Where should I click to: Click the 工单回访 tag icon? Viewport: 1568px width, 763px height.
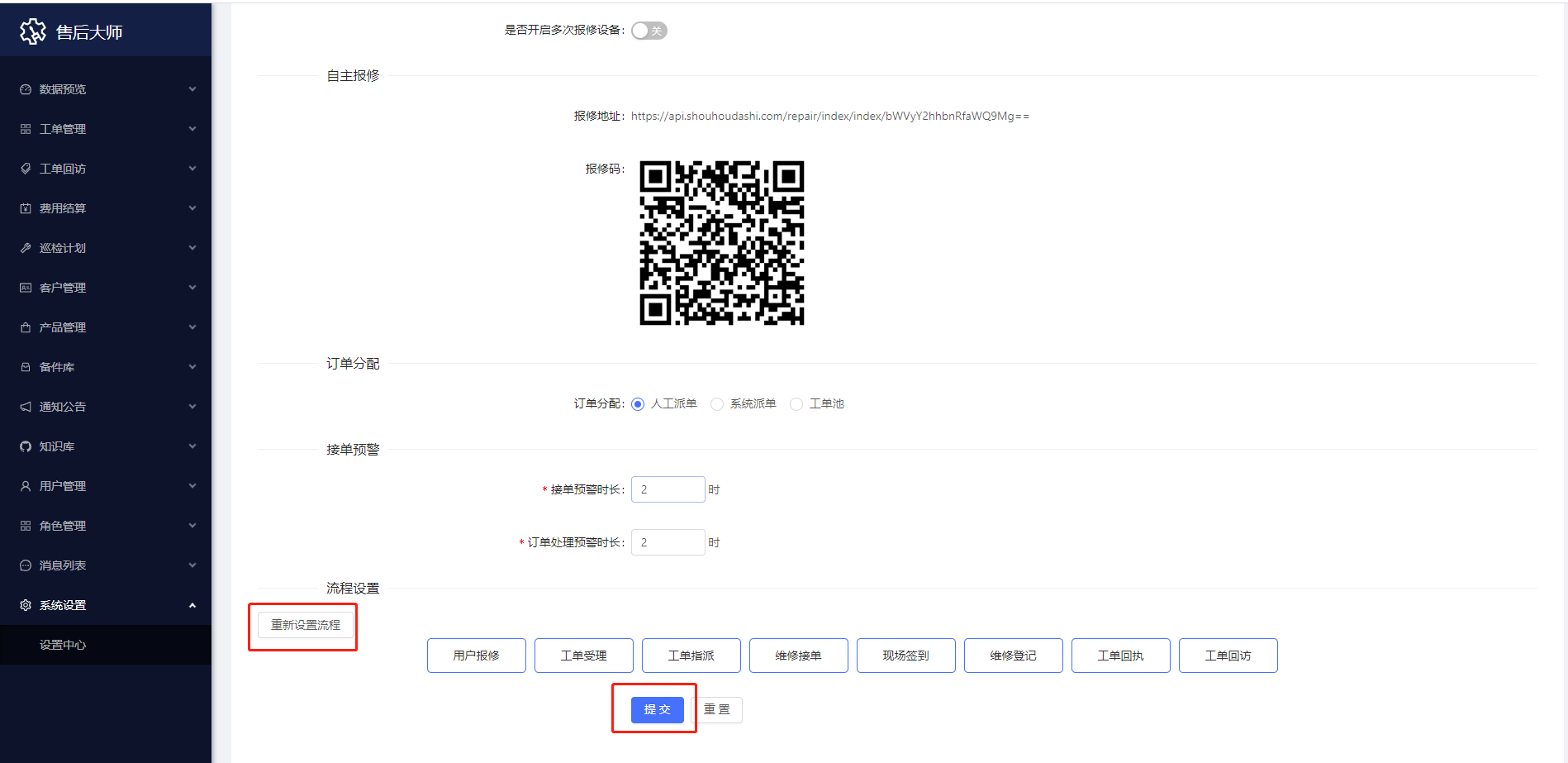tap(26, 169)
